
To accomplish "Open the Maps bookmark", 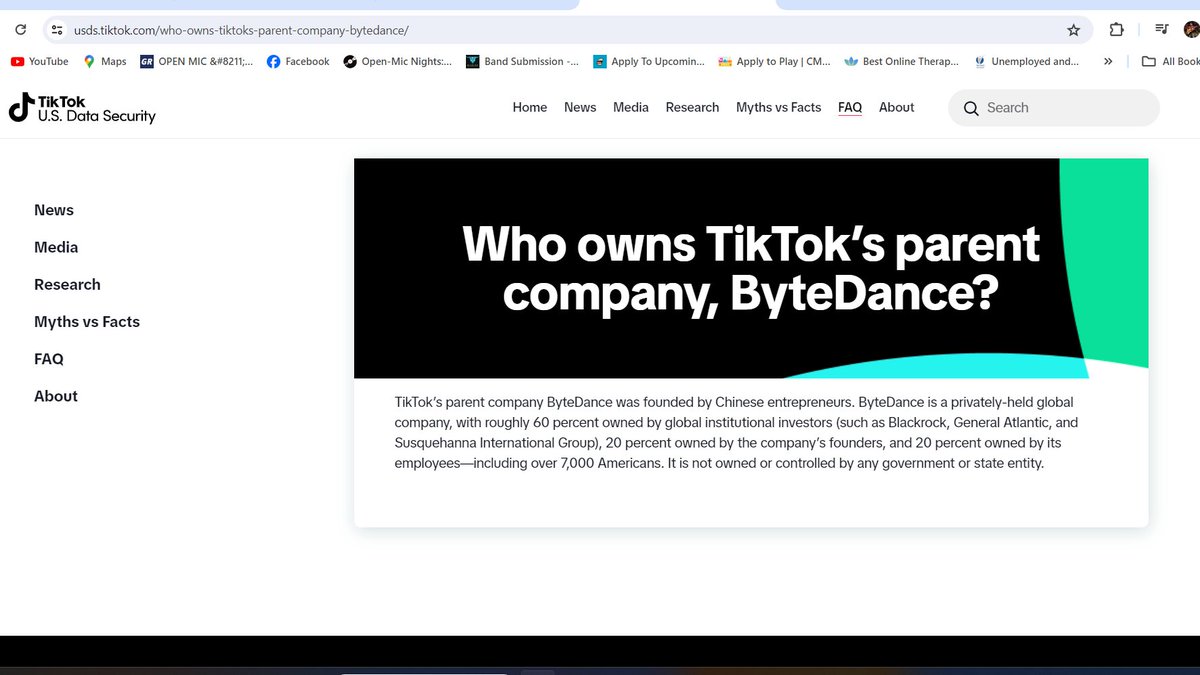I will tap(105, 61).
